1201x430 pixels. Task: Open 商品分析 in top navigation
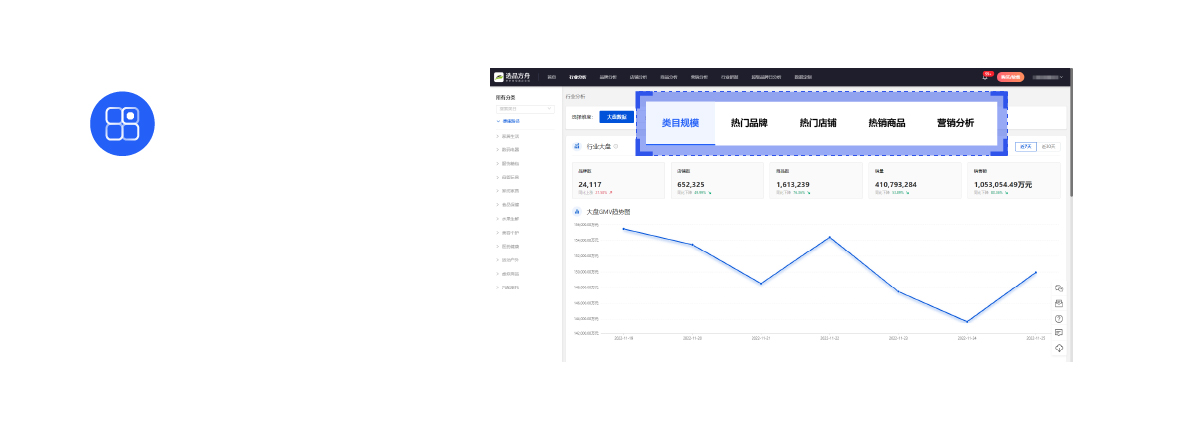pyautogui.click(x=668, y=76)
